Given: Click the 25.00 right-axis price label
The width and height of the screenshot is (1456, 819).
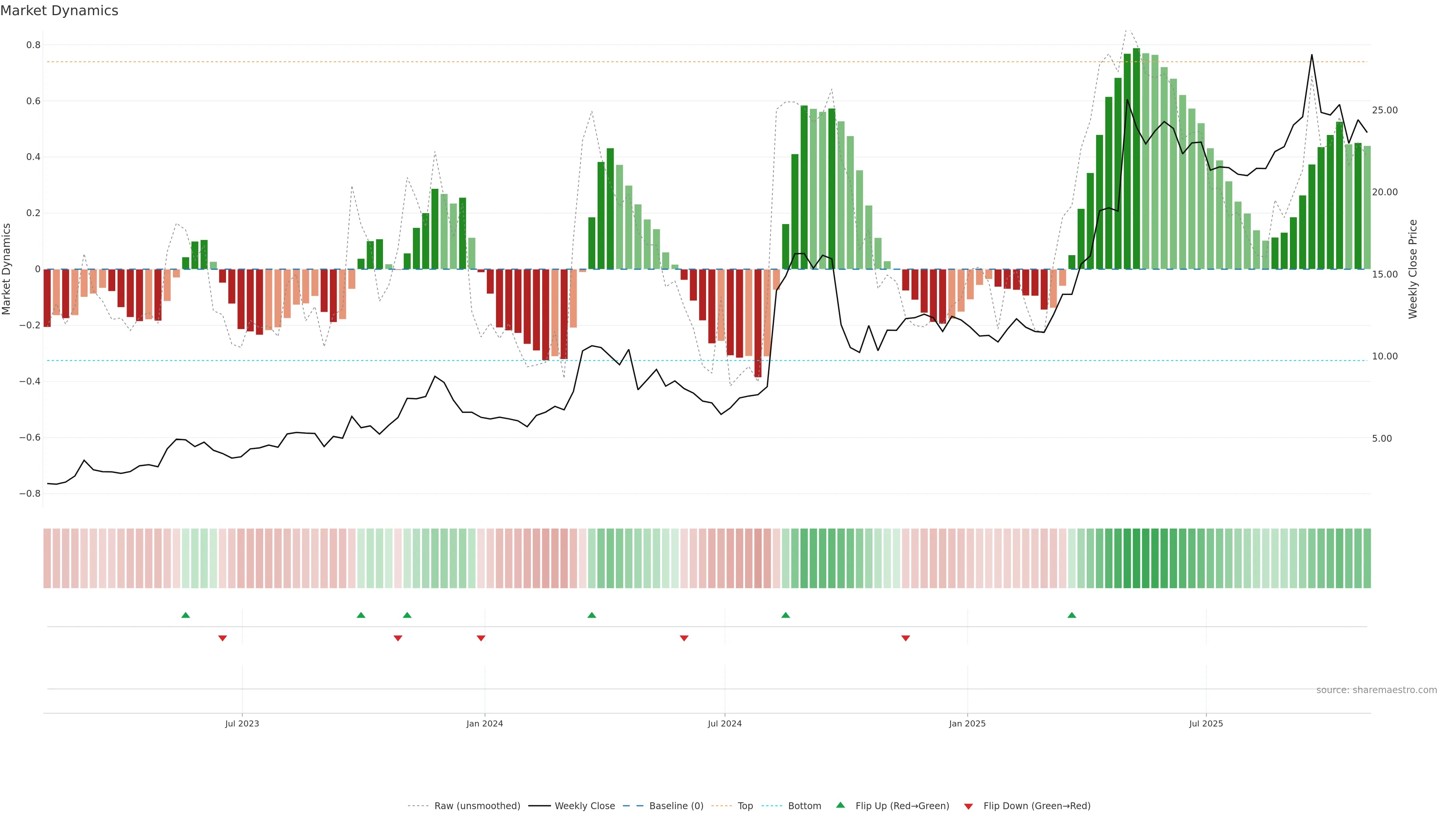Looking at the screenshot, I should pos(1384,110).
